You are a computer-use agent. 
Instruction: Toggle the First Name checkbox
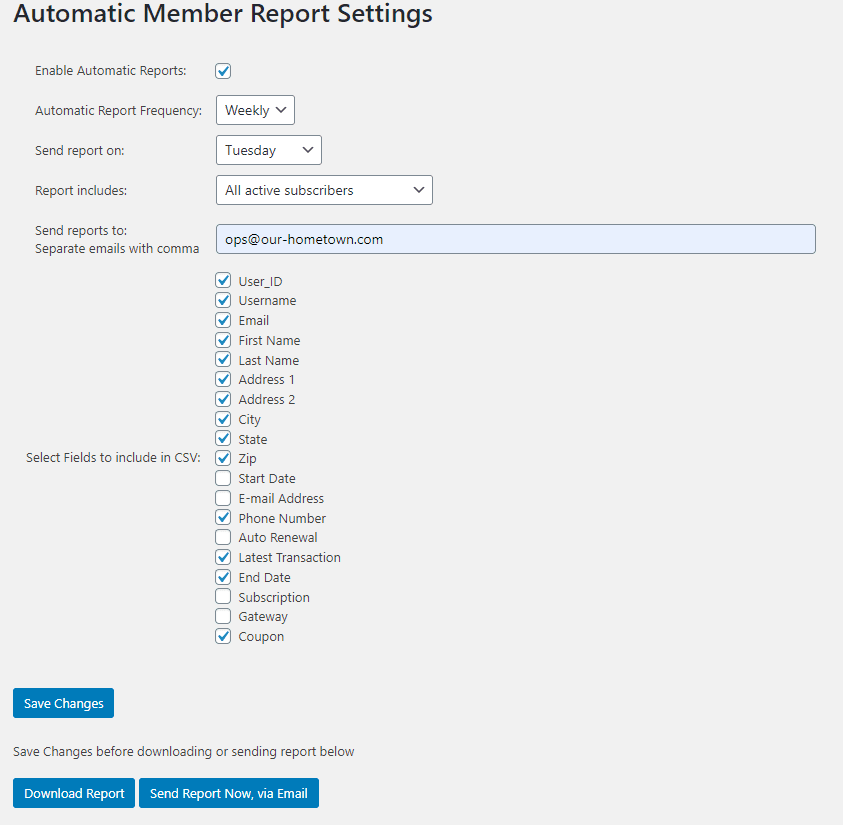tap(223, 340)
